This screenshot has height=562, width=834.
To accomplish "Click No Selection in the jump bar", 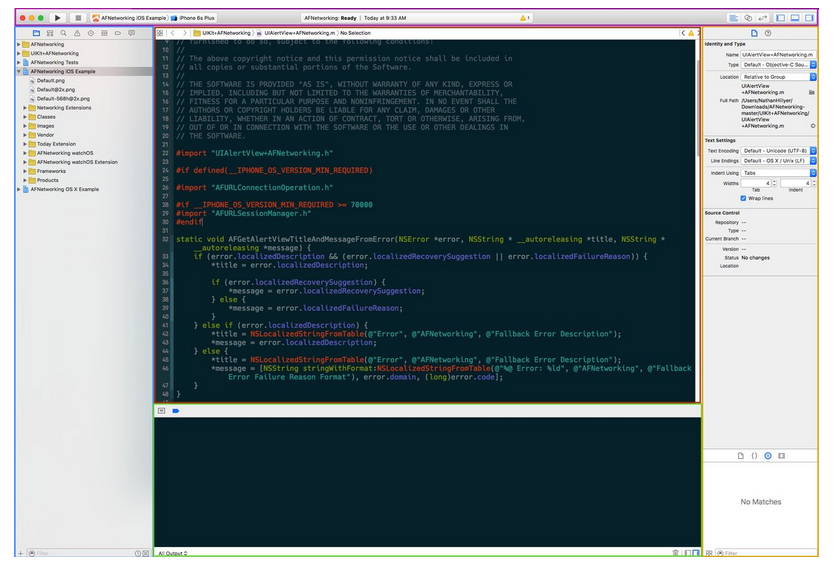I will pos(355,33).
